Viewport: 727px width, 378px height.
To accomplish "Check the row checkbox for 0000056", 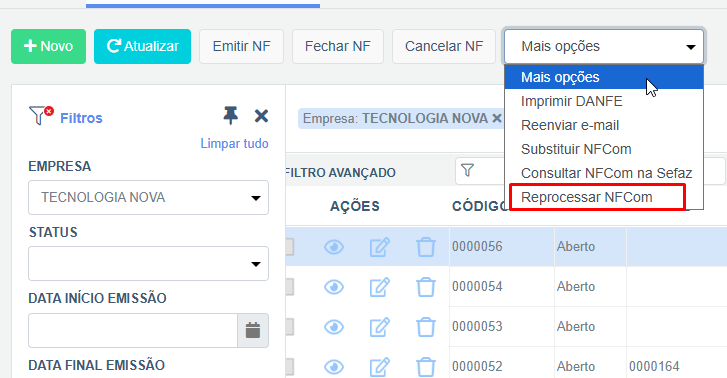I will coord(290,247).
